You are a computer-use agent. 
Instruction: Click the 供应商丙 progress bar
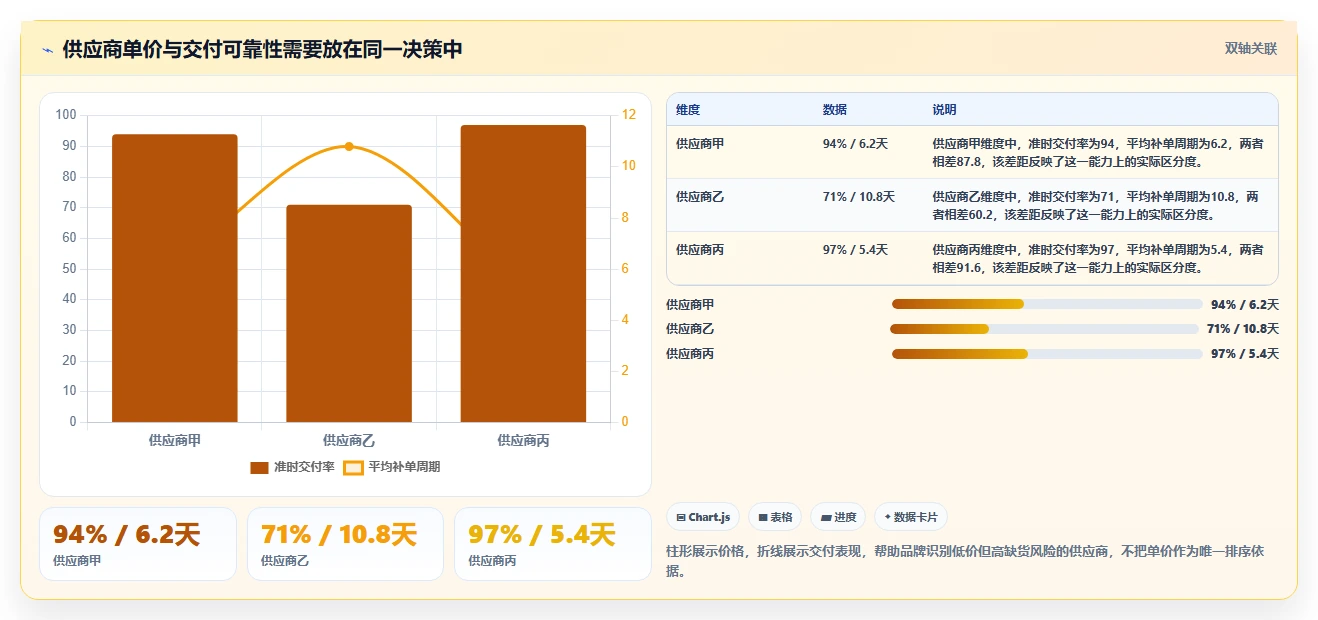tap(1047, 354)
